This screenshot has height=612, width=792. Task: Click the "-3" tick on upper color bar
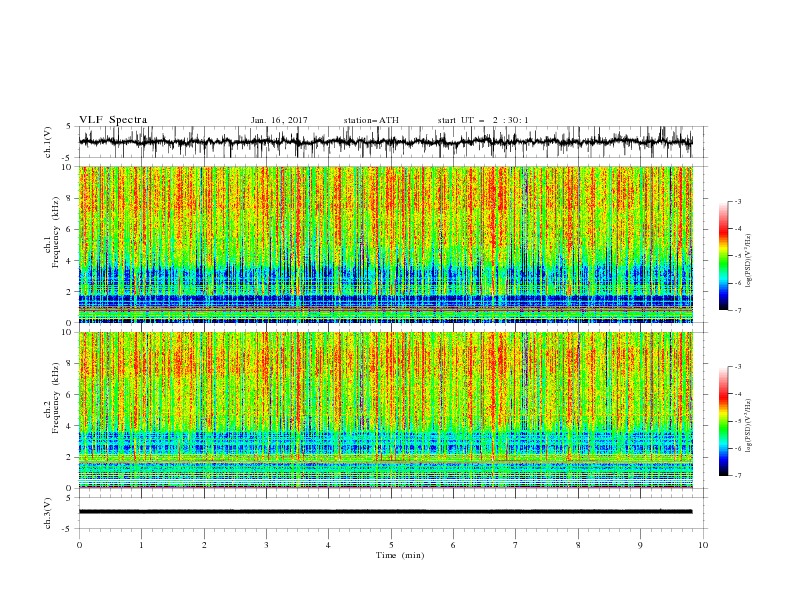(x=738, y=201)
